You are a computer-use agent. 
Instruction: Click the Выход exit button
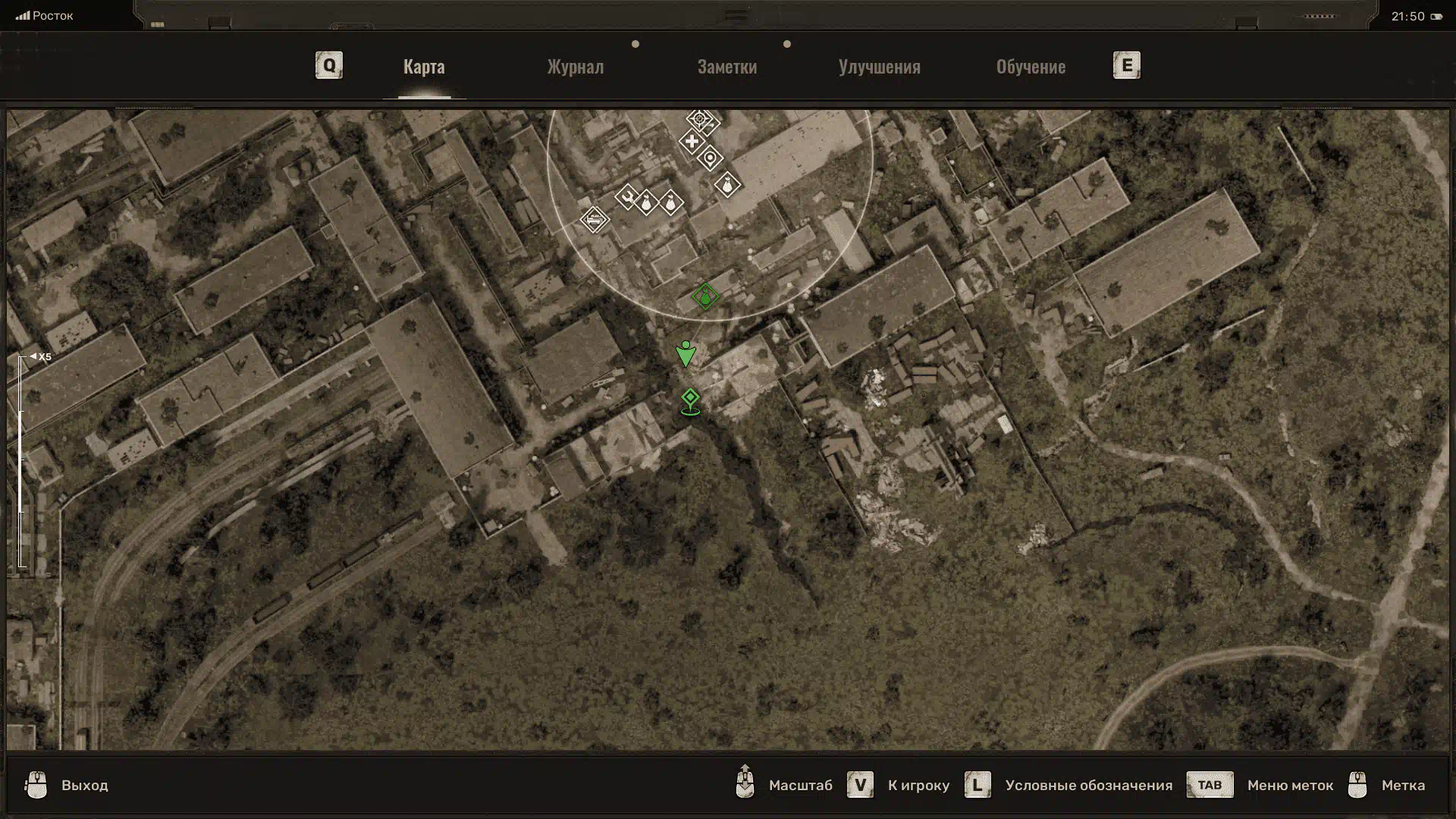pos(84,785)
